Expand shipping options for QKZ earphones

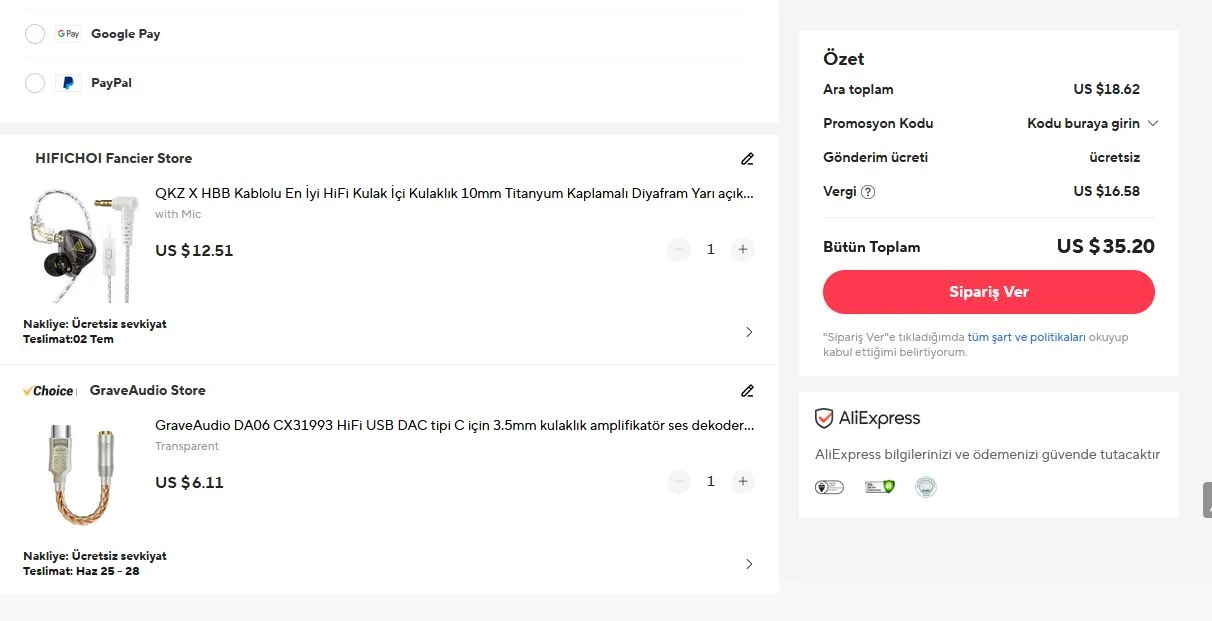[749, 332]
